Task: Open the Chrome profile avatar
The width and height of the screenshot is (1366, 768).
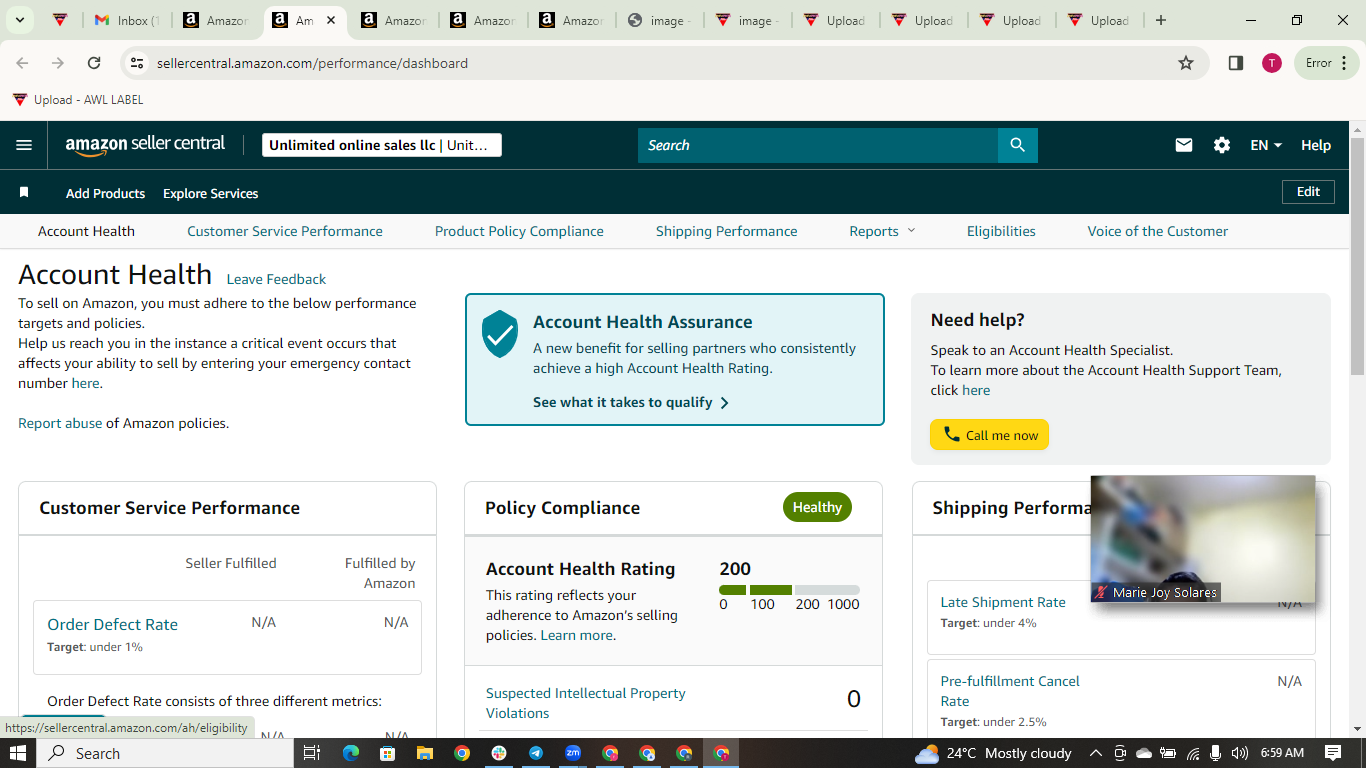Action: pos(1272,63)
